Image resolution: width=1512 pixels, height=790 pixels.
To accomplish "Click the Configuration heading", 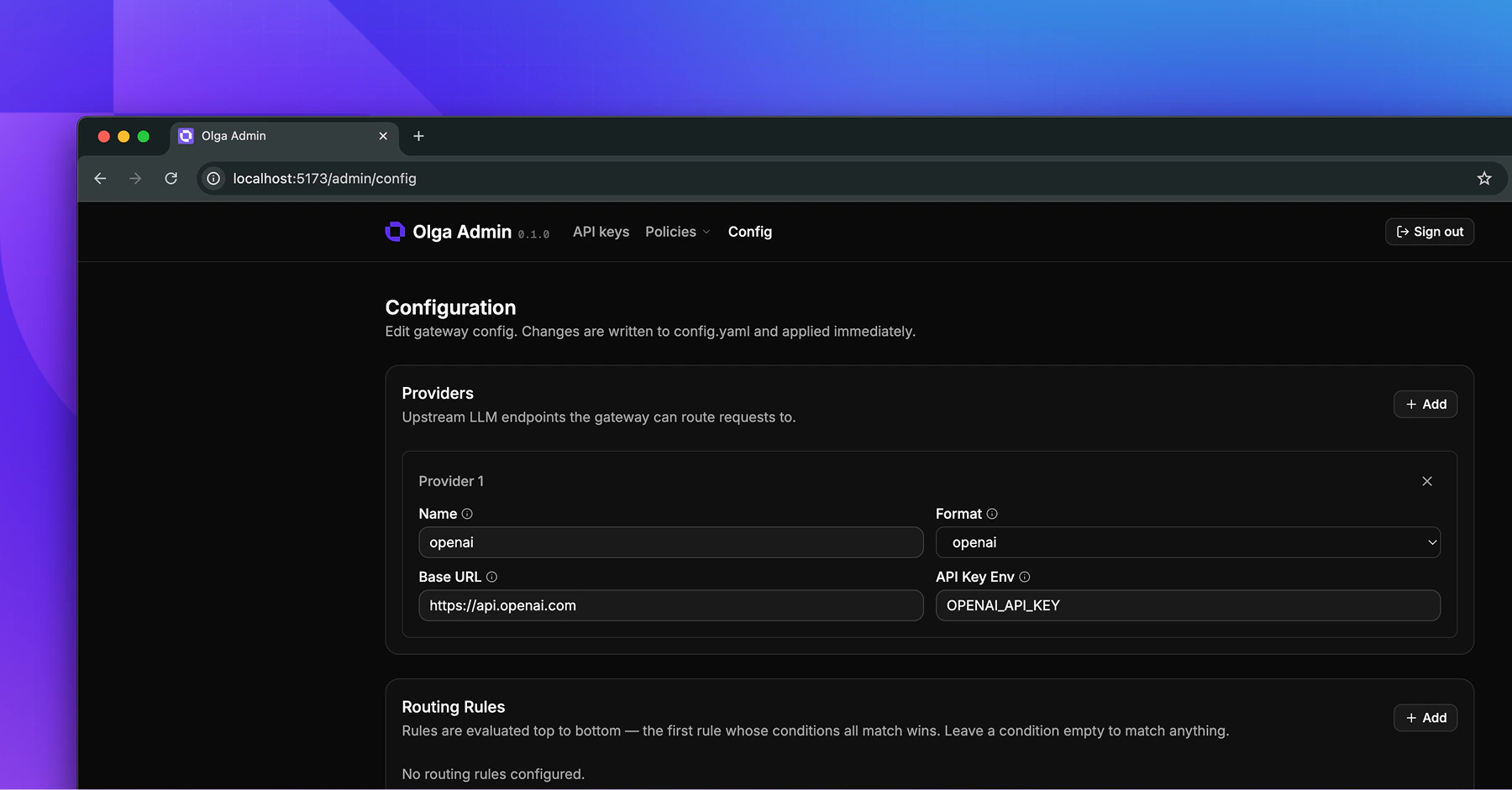I will coord(450,307).
